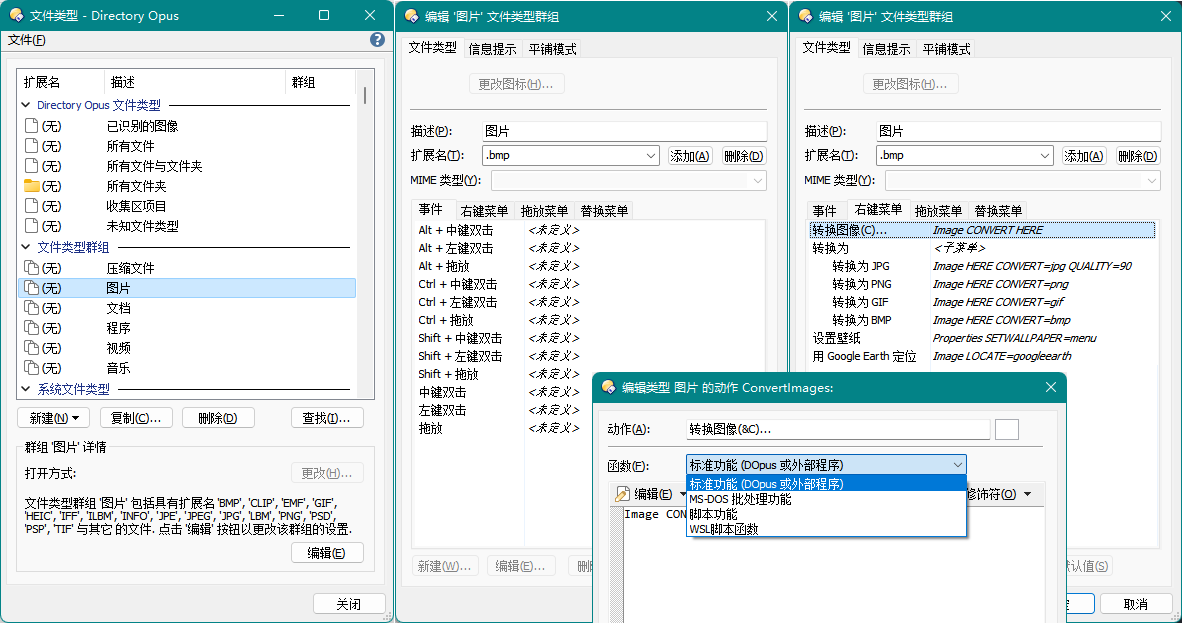This screenshot has width=1182, height=623.
Task: Click the yellow folder icon for 所有文件夹
Action: (x=31, y=186)
